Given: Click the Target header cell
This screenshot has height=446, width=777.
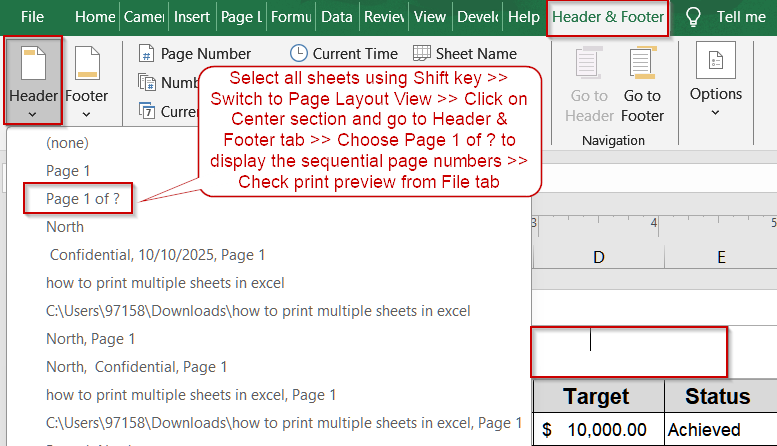Looking at the screenshot, I should coord(599,396).
